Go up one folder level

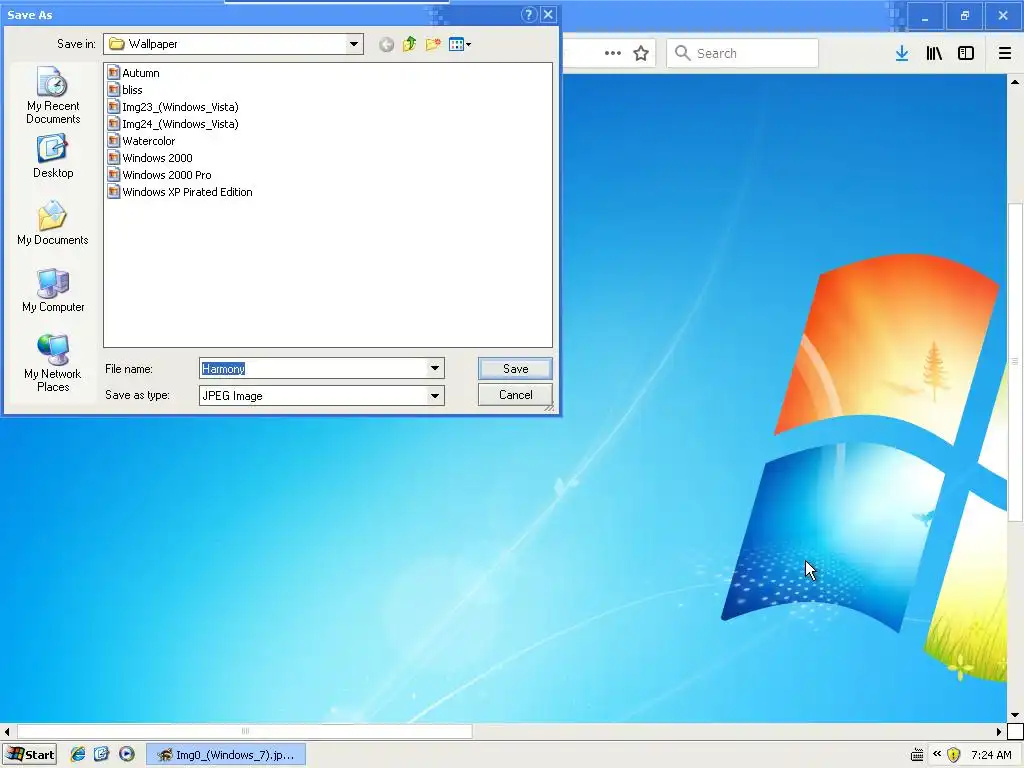[409, 44]
